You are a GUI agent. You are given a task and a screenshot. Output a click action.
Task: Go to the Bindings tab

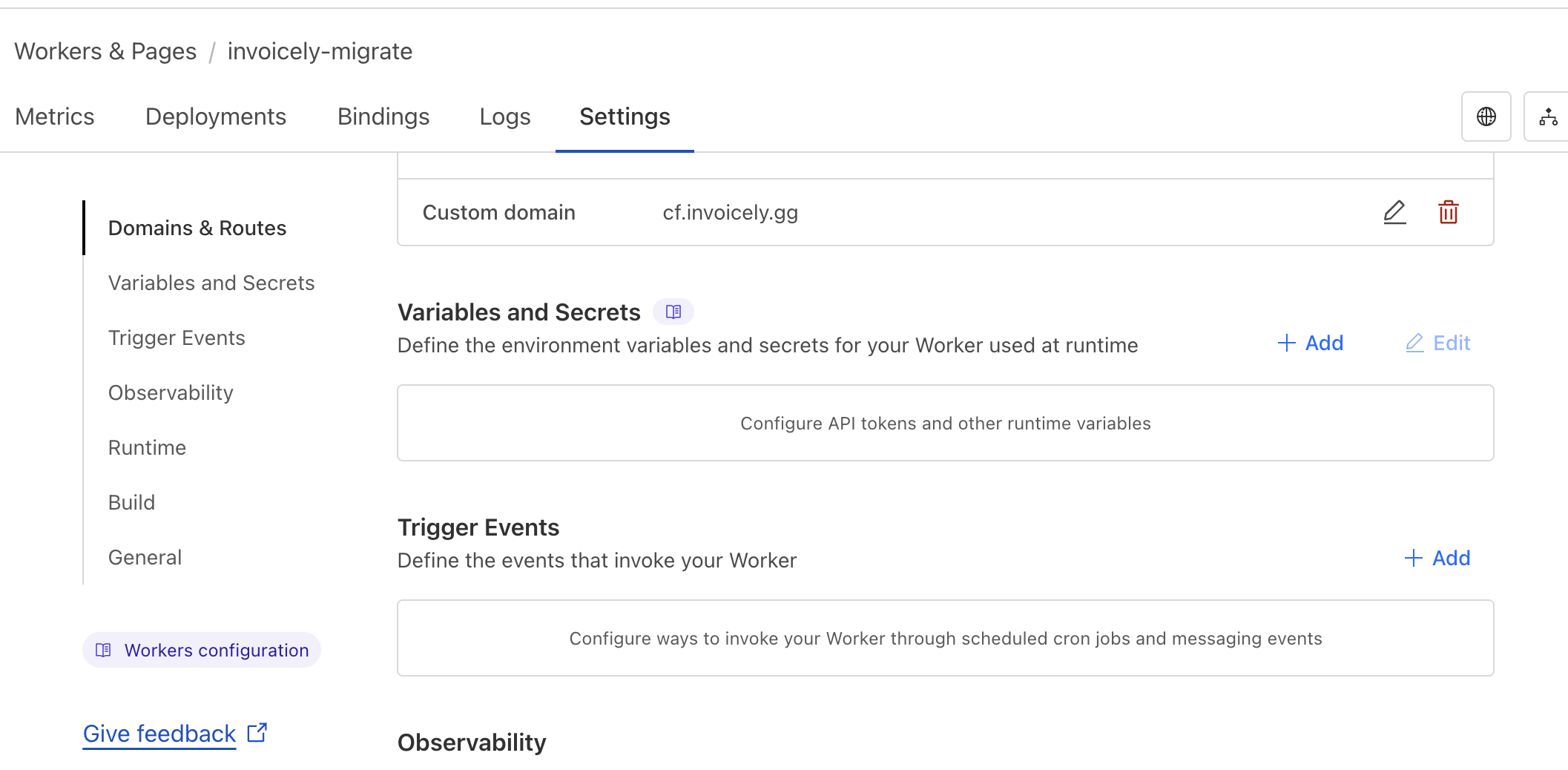[x=383, y=116]
